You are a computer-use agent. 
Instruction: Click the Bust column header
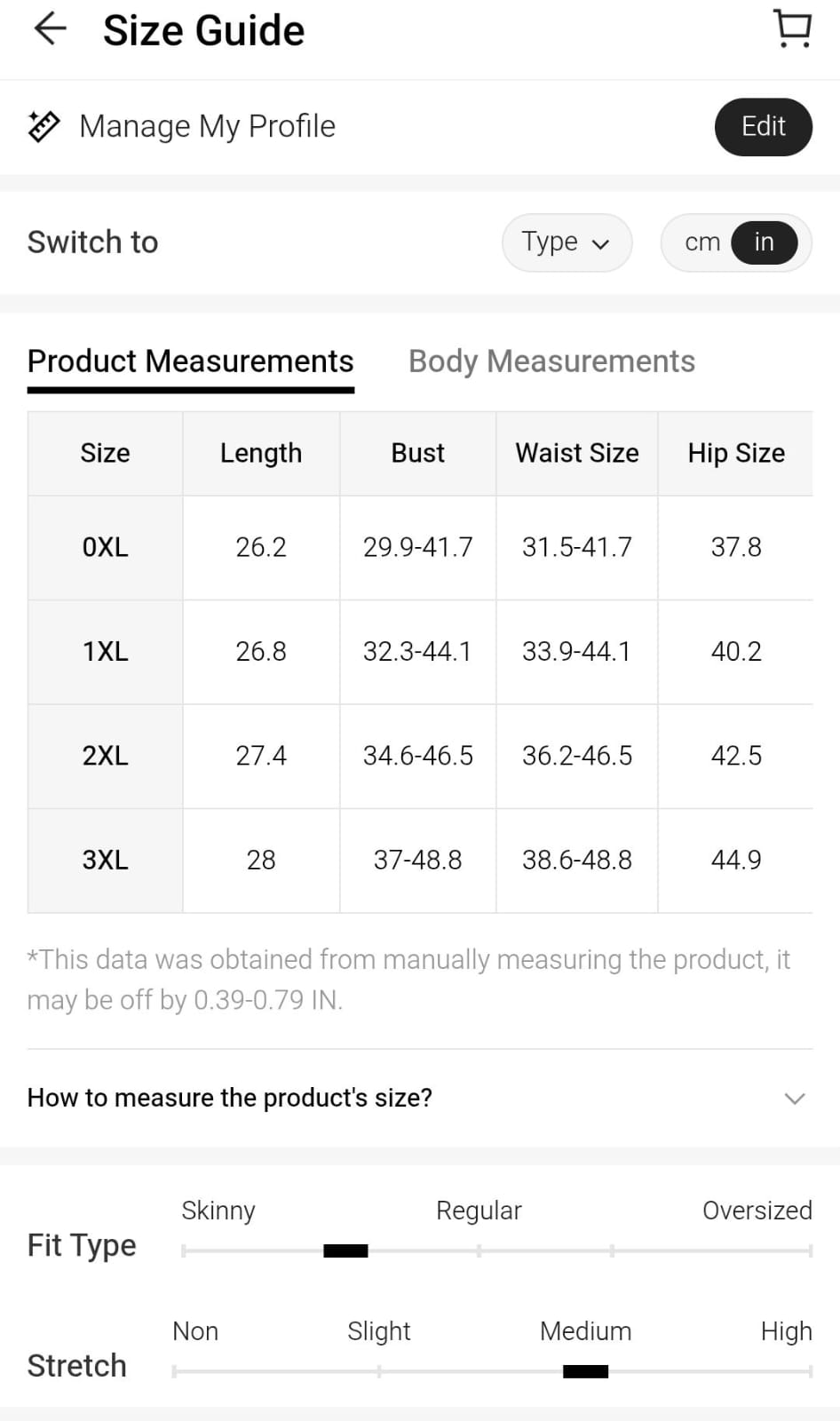click(417, 453)
